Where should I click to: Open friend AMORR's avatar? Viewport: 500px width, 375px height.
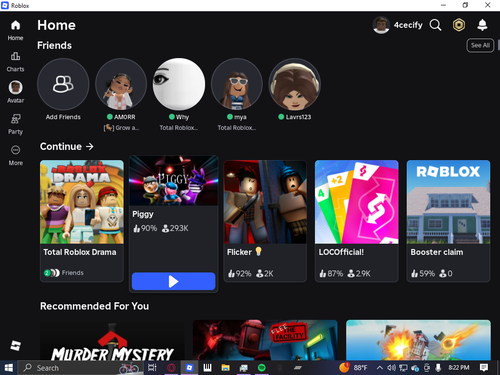click(x=121, y=84)
